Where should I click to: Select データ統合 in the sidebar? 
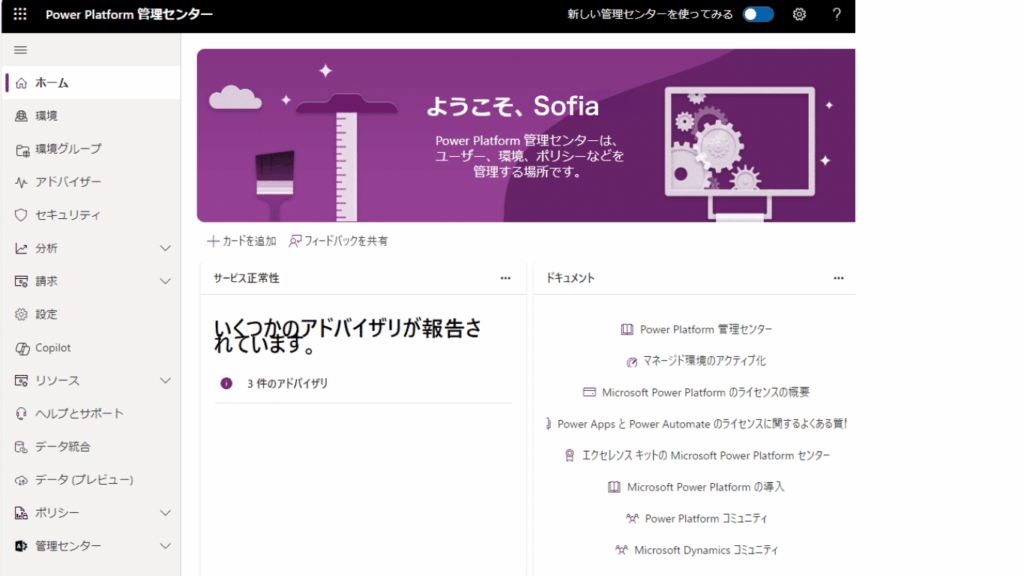(62, 447)
